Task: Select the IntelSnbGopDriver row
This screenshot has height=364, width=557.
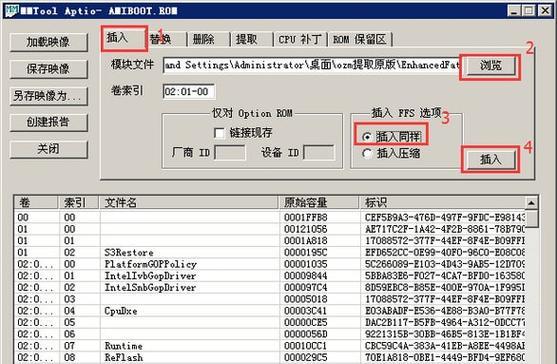Action: 270,288
